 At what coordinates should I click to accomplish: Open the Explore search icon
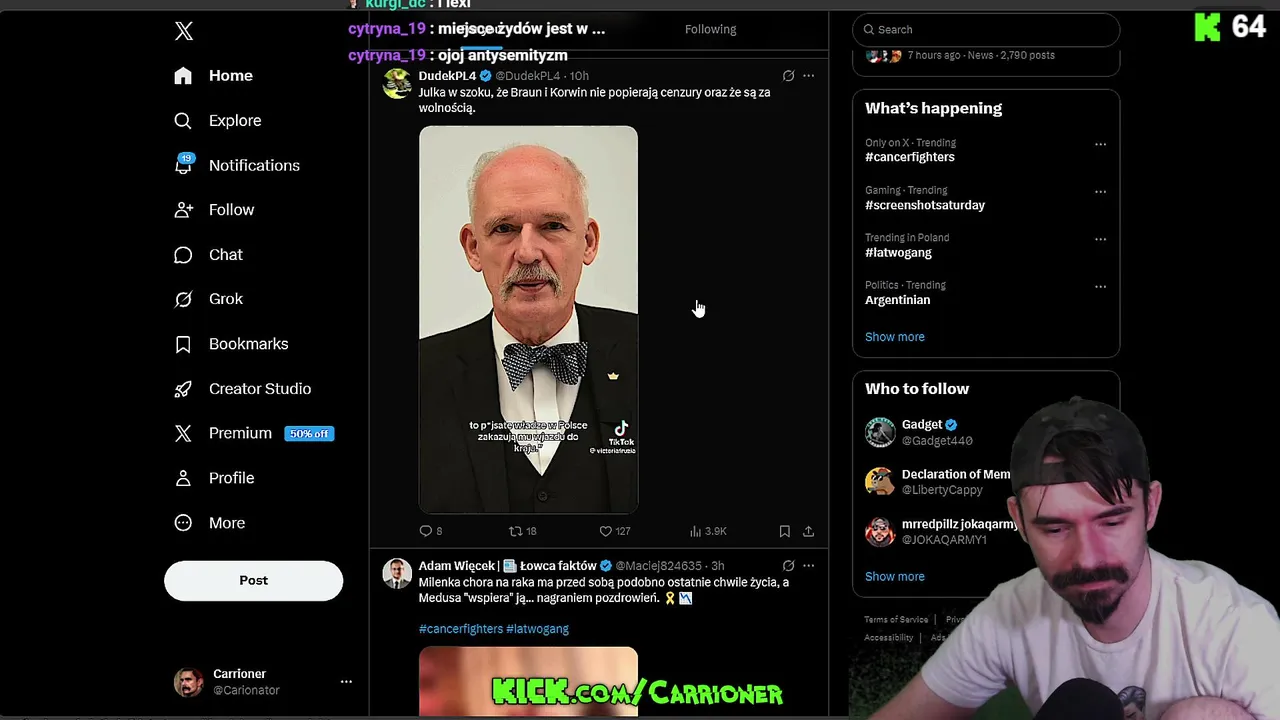[183, 121]
